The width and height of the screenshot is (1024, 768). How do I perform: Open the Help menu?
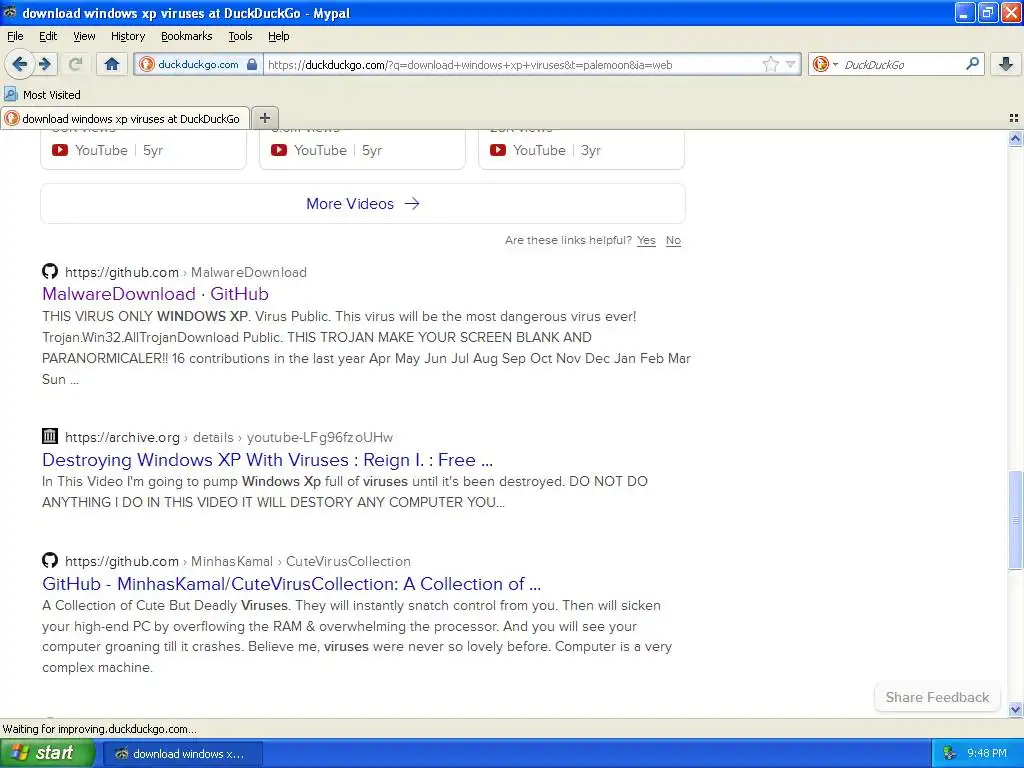[x=278, y=36]
